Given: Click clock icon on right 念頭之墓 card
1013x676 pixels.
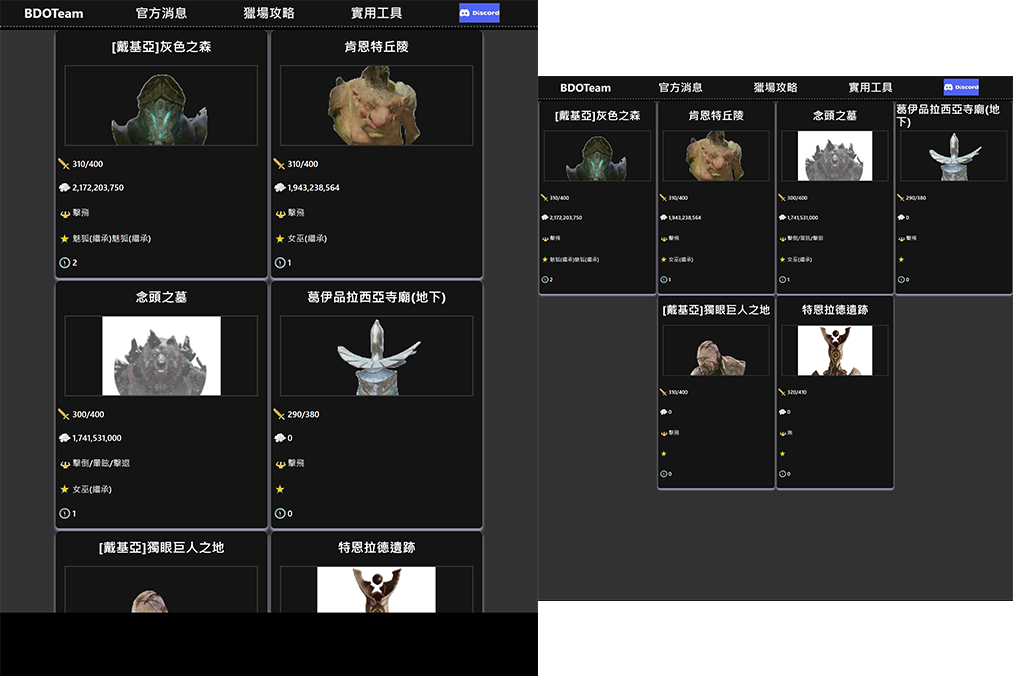Looking at the screenshot, I should [783, 280].
